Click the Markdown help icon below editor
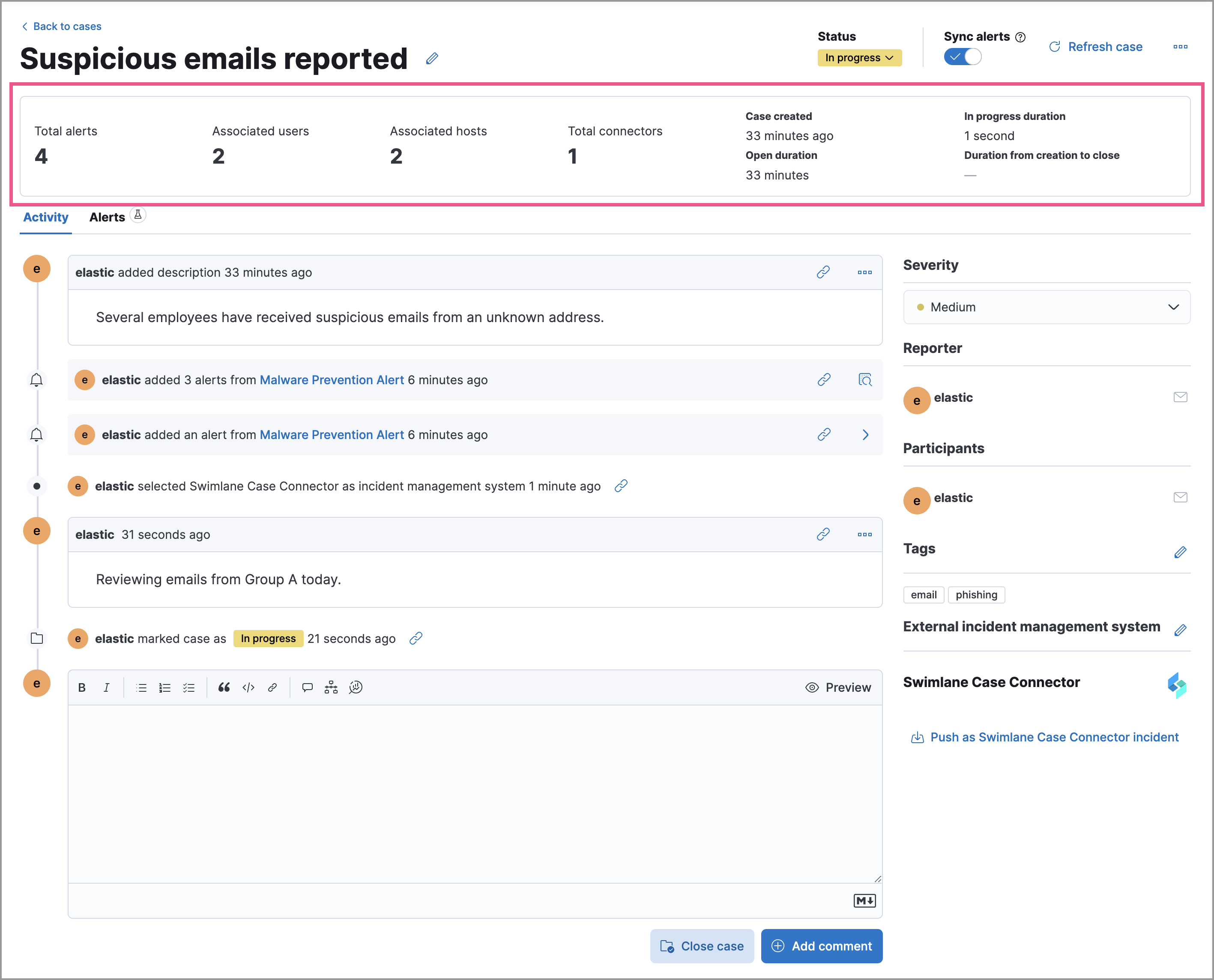 [x=864, y=901]
